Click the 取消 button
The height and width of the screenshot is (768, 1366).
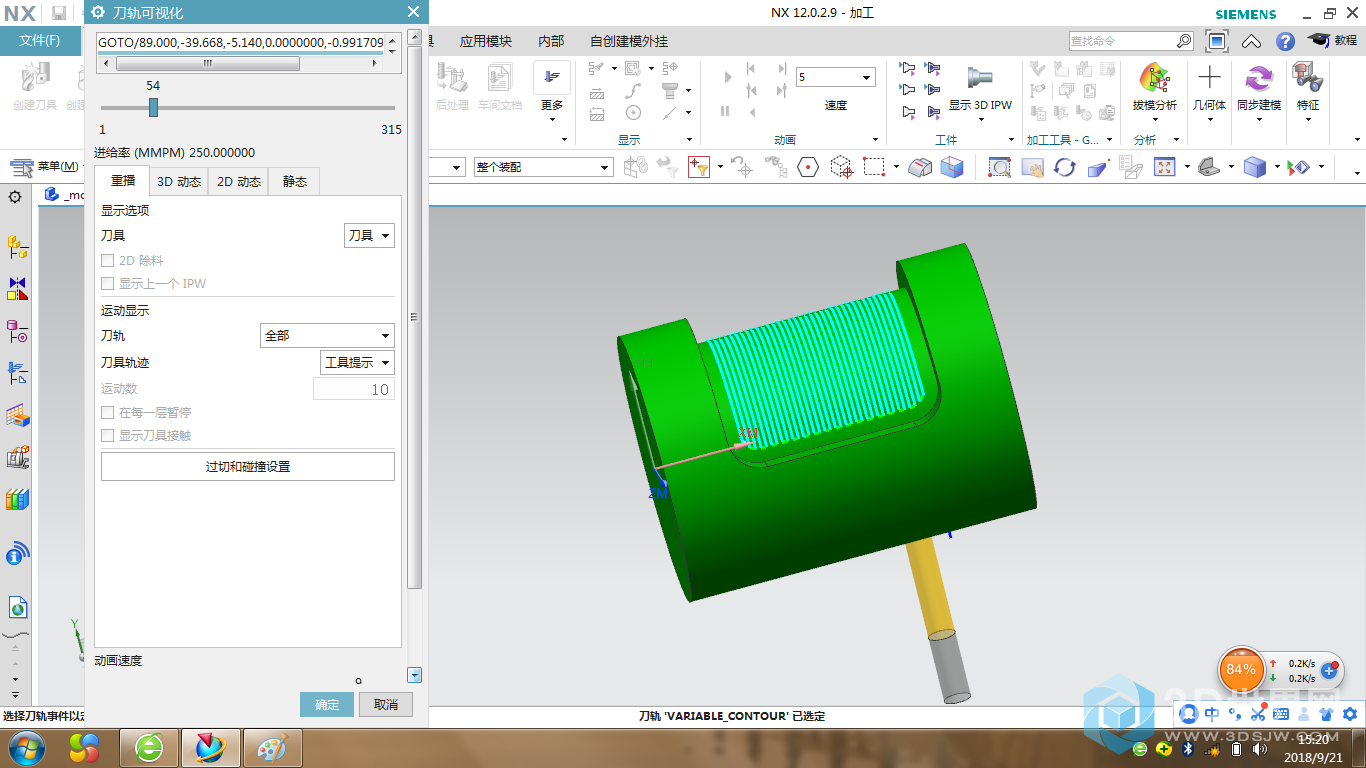(x=386, y=704)
